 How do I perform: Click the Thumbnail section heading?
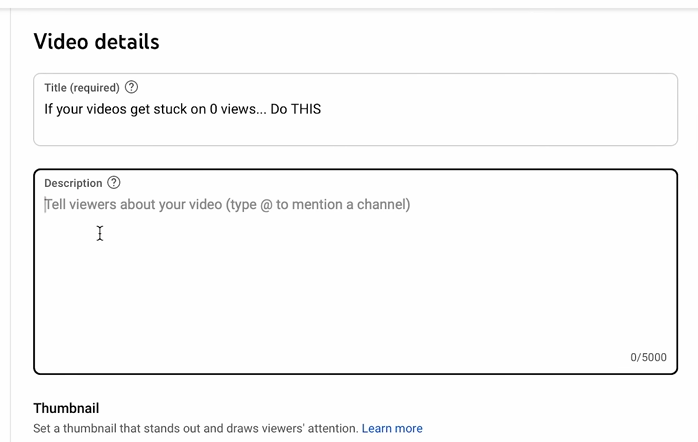(66, 408)
